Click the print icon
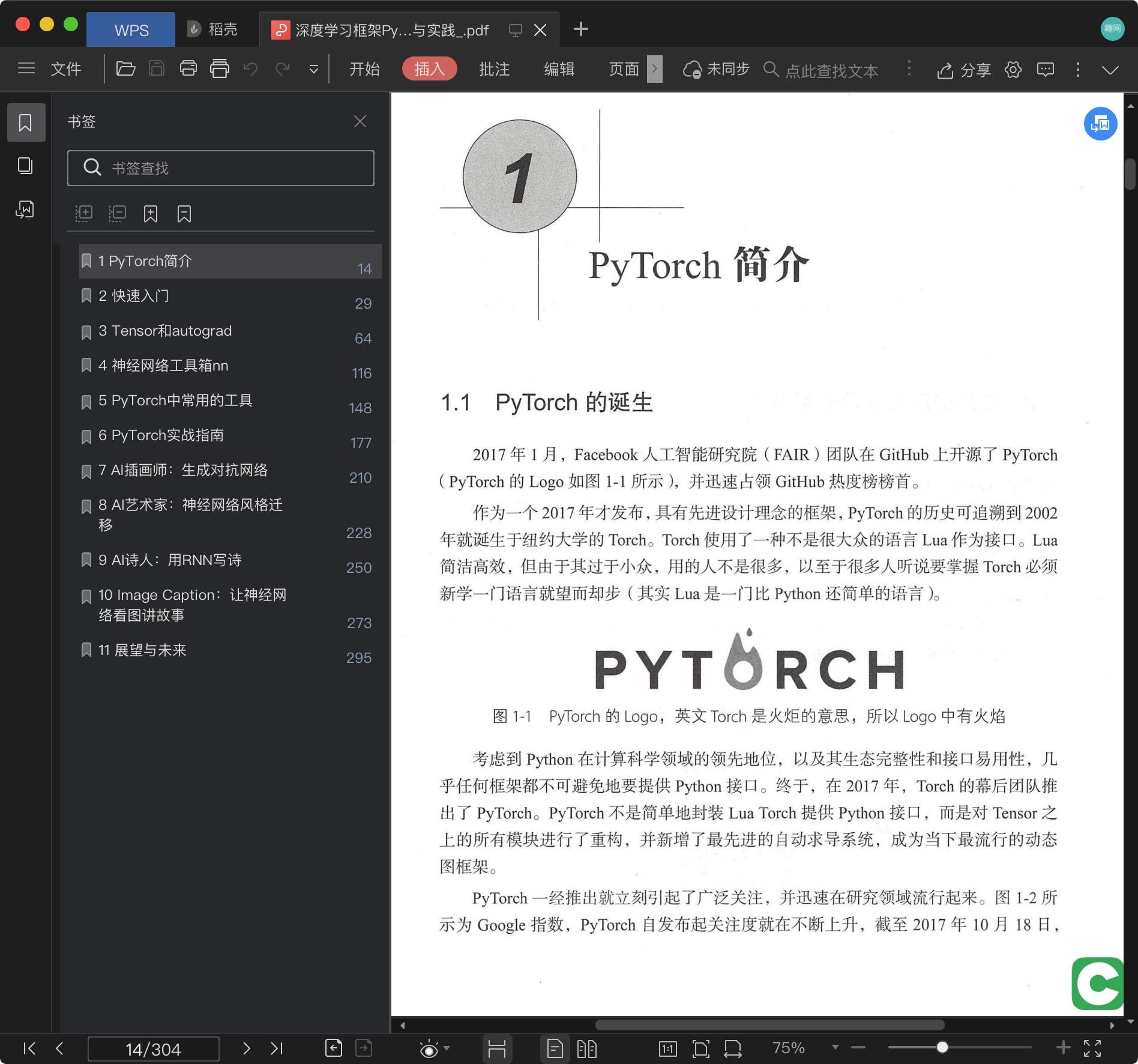Image resolution: width=1138 pixels, height=1064 pixels. pos(188,69)
